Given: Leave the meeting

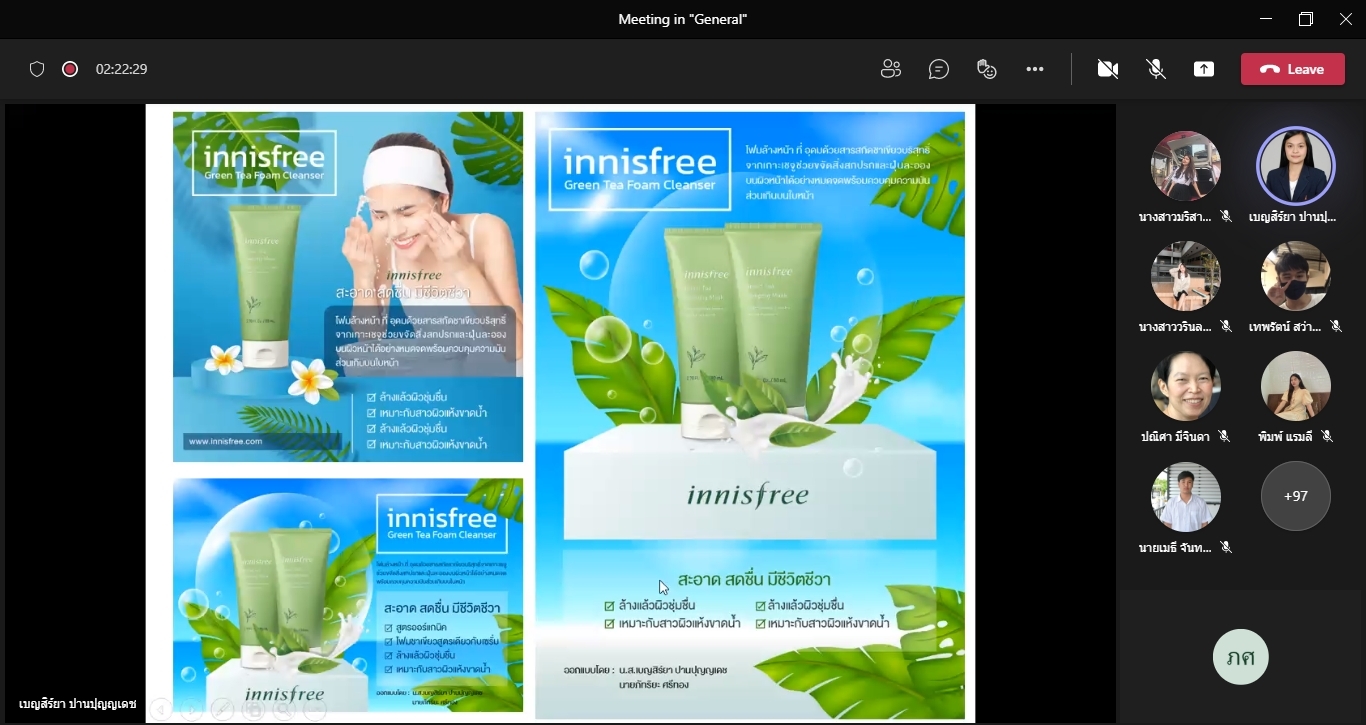Looking at the screenshot, I should tap(1292, 69).
